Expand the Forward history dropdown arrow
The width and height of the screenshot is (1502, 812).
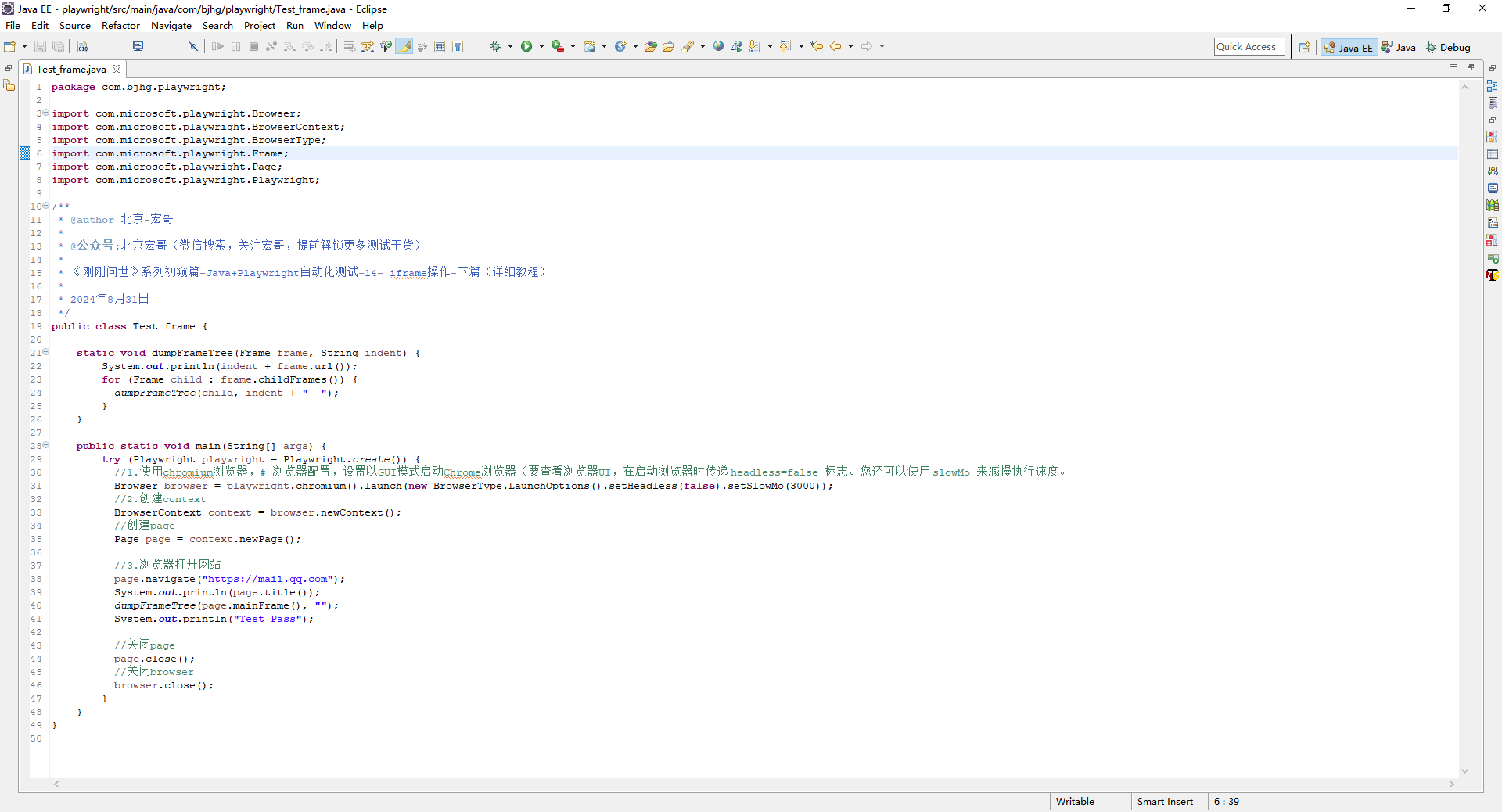pyautogui.click(x=882, y=47)
